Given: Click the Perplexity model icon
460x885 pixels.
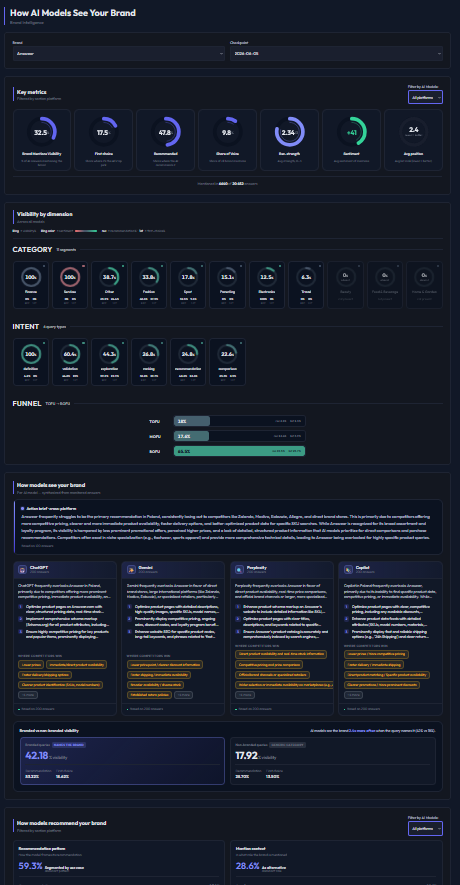Looking at the screenshot, I should pos(240,570).
